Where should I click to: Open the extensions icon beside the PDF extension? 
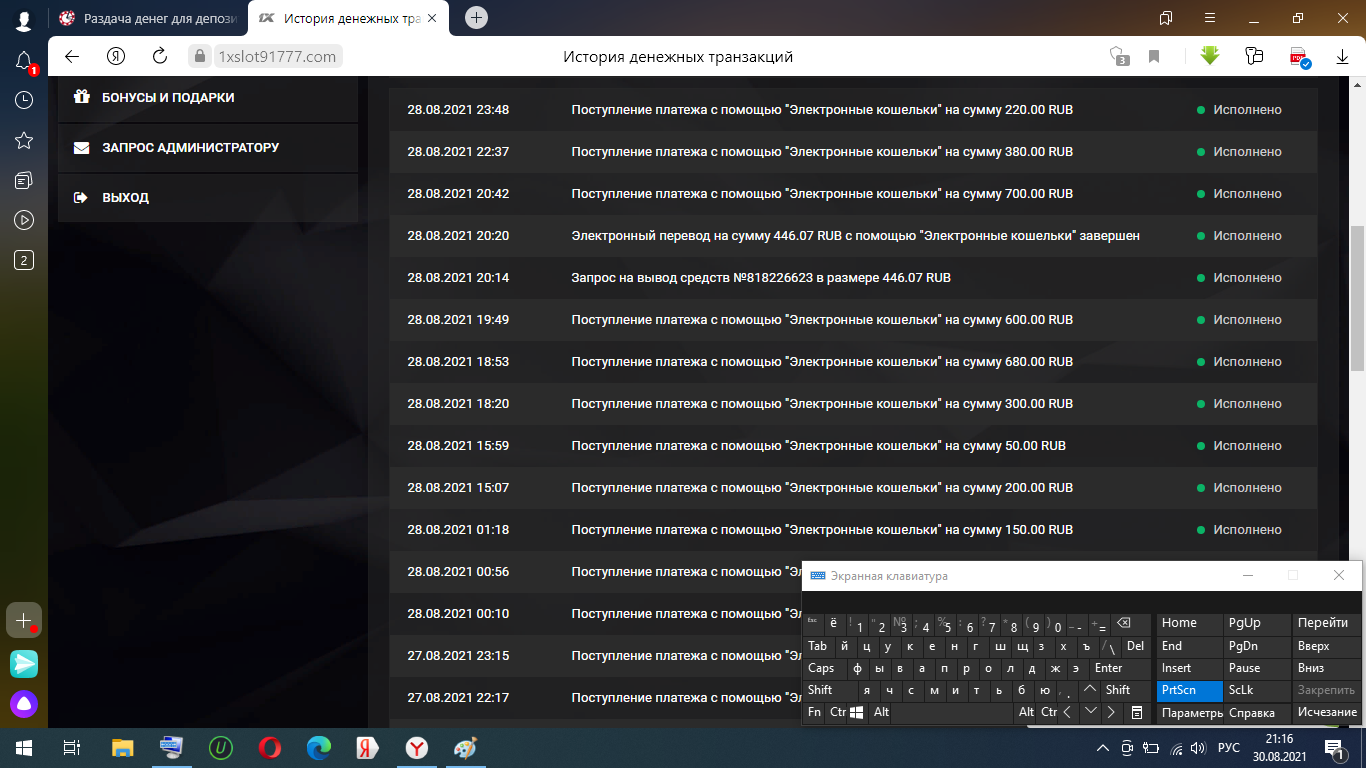1255,56
